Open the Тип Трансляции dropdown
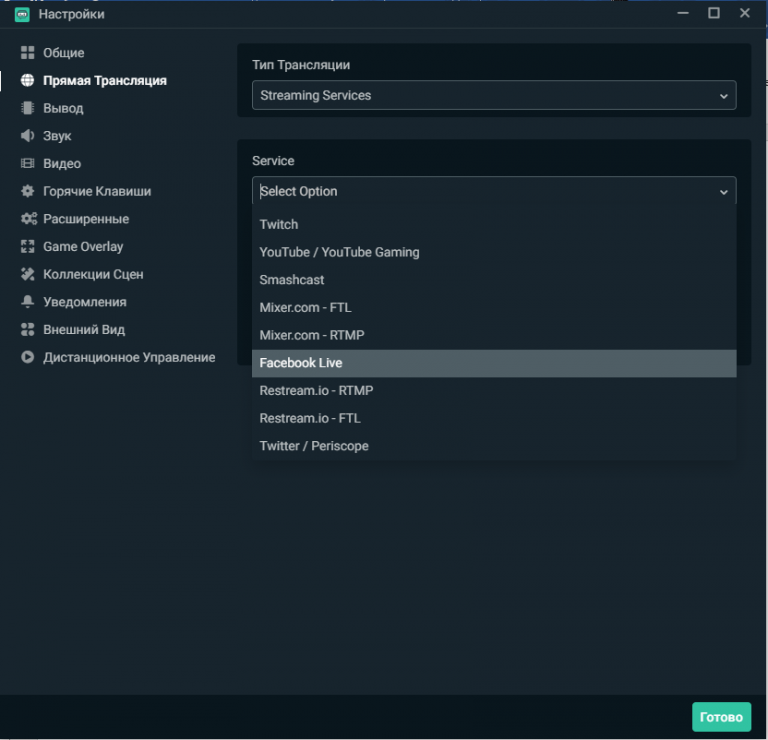The height and width of the screenshot is (740, 768). (x=493, y=96)
